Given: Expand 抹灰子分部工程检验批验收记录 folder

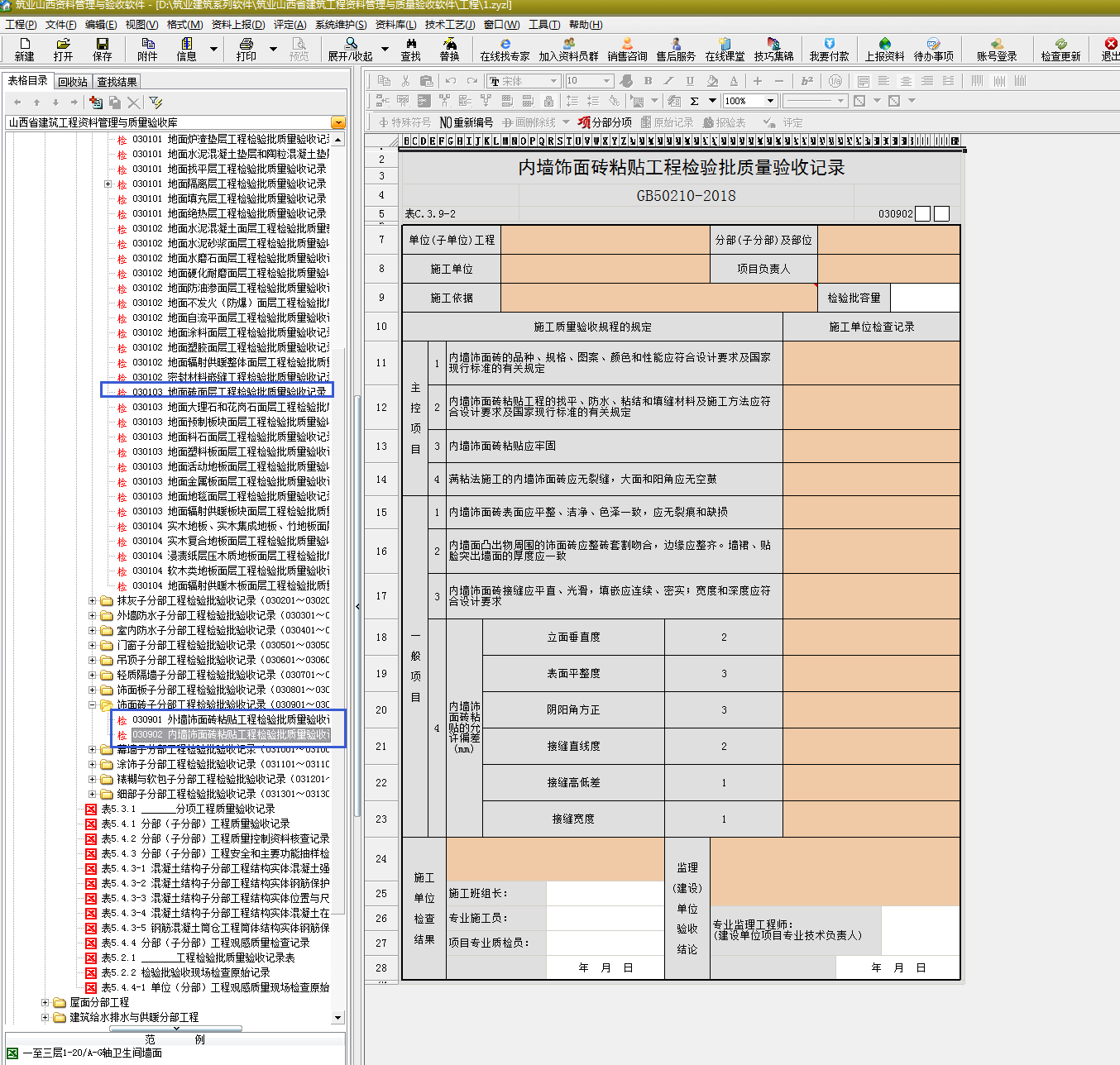Looking at the screenshot, I should click(x=93, y=600).
